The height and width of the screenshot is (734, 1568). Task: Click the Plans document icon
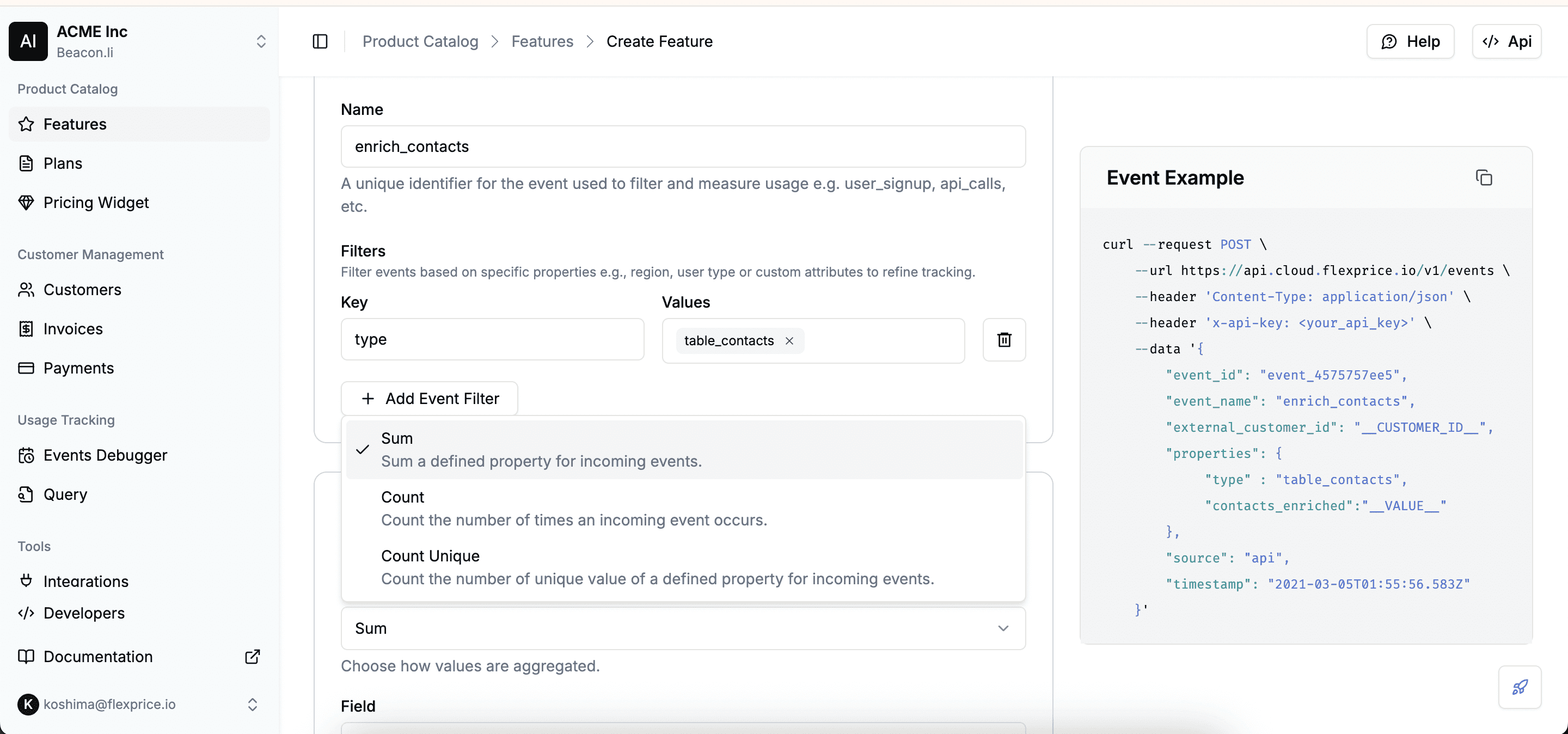pos(26,163)
